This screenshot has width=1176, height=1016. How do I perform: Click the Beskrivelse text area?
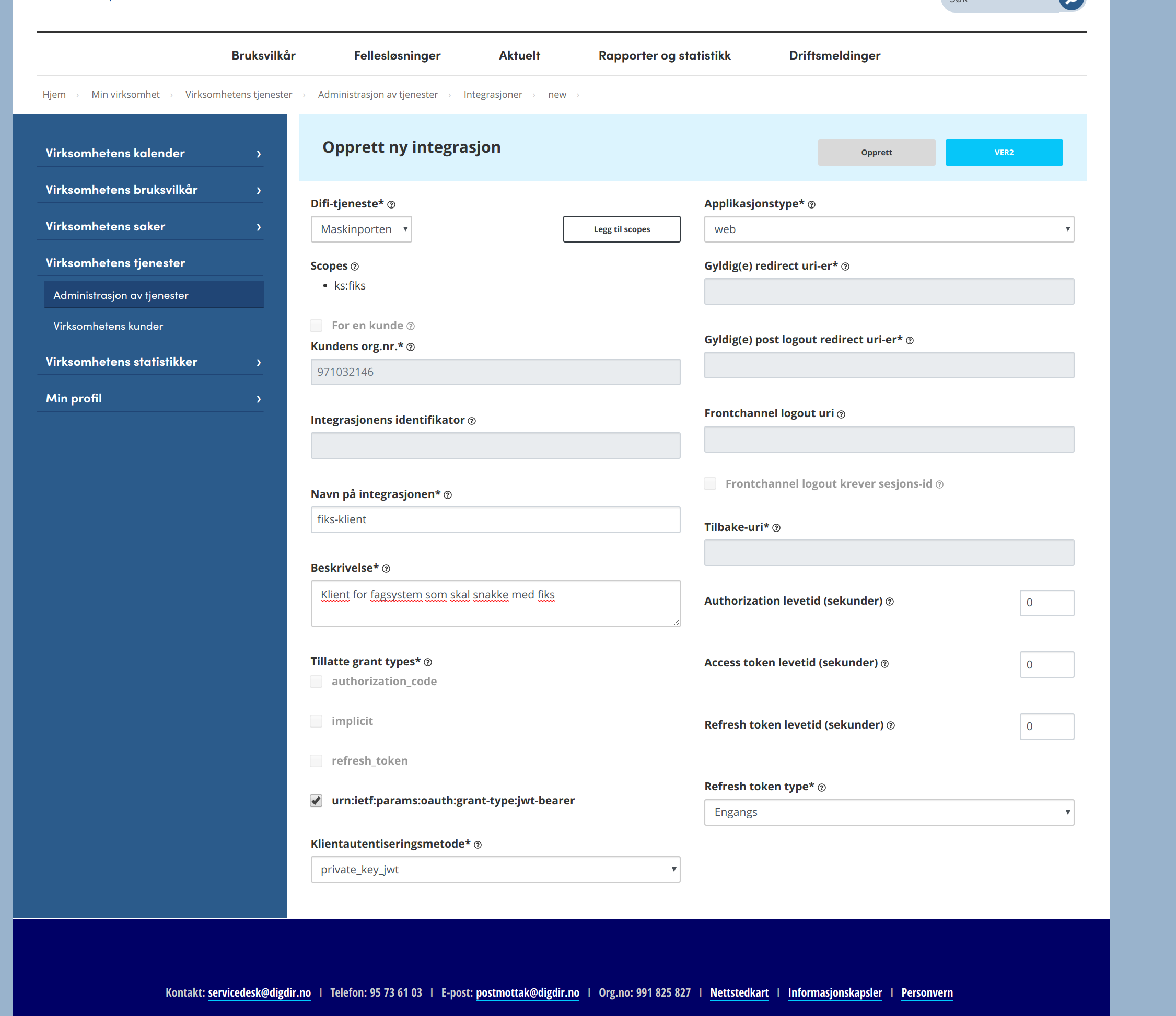[495, 603]
